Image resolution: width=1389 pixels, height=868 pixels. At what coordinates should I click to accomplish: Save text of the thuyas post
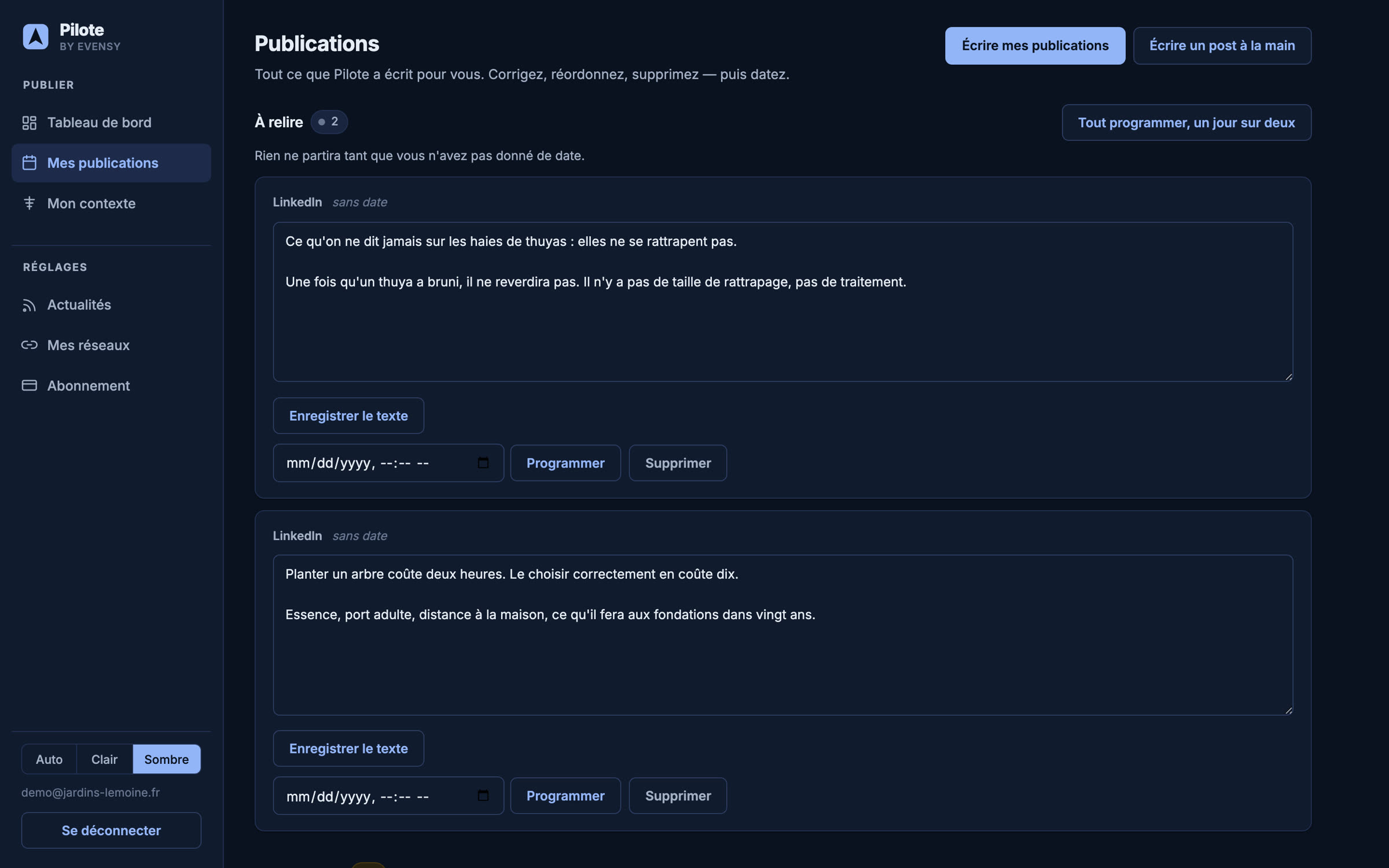click(348, 415)
